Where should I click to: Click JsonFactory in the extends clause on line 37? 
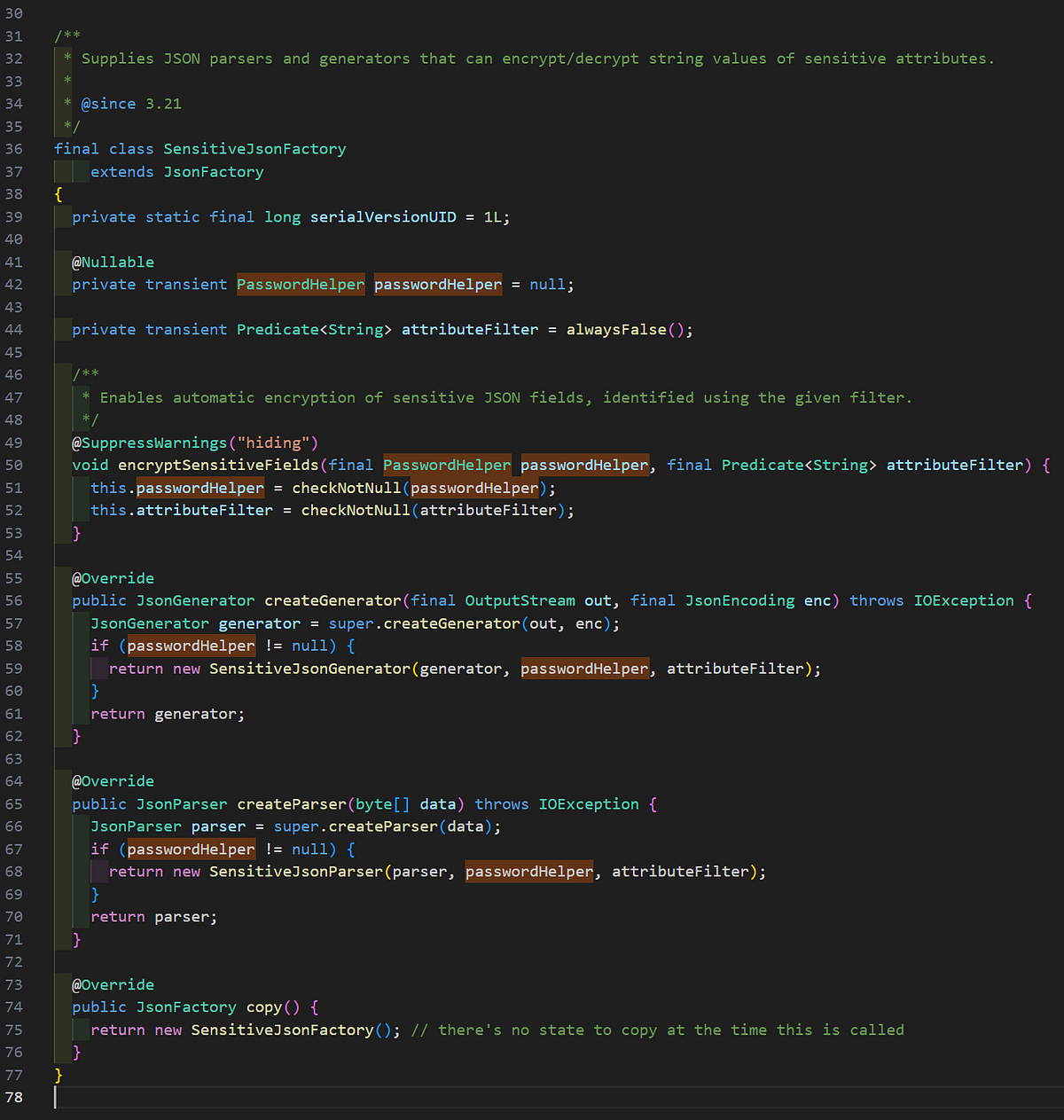point(214,172)
